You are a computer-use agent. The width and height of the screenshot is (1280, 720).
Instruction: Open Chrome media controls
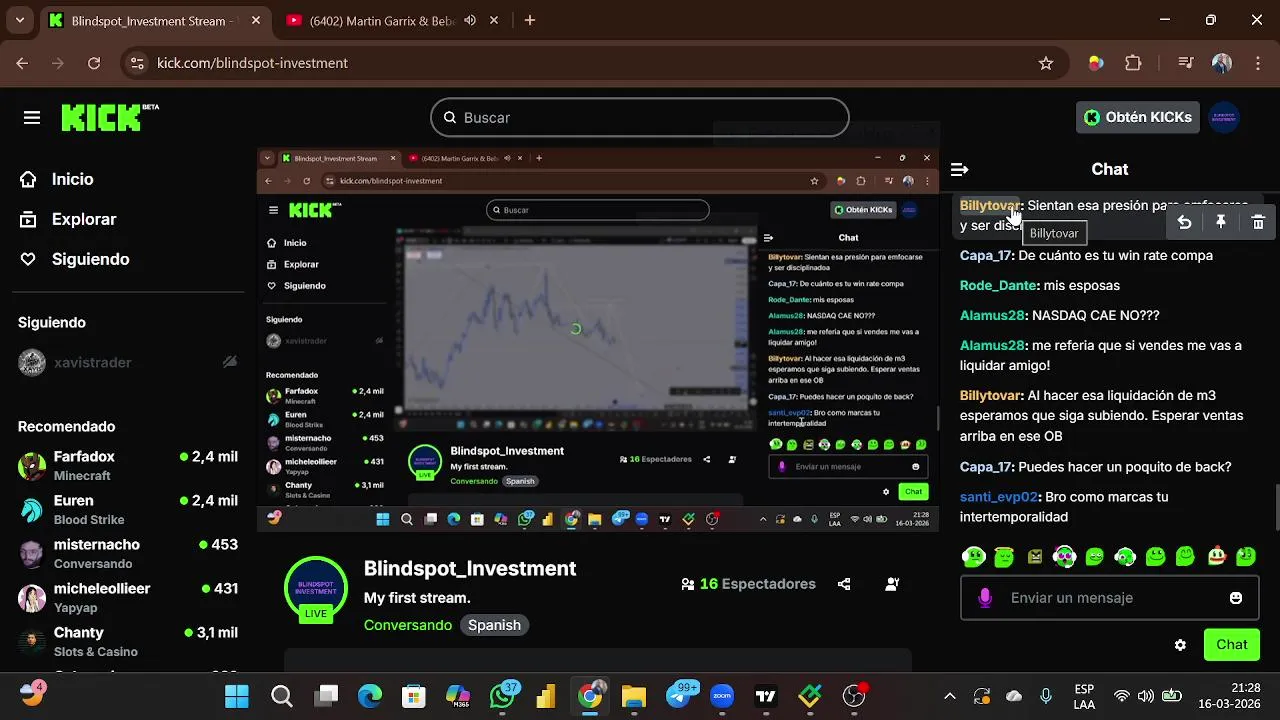1186,63
